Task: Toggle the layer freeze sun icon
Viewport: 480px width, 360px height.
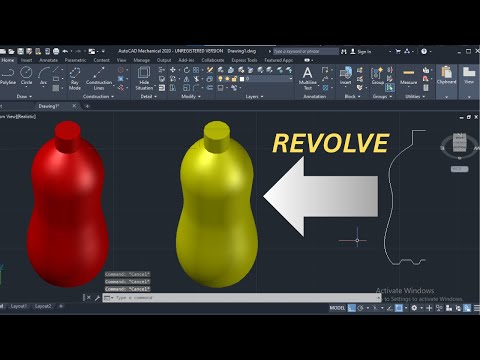Action: [227, 79]
